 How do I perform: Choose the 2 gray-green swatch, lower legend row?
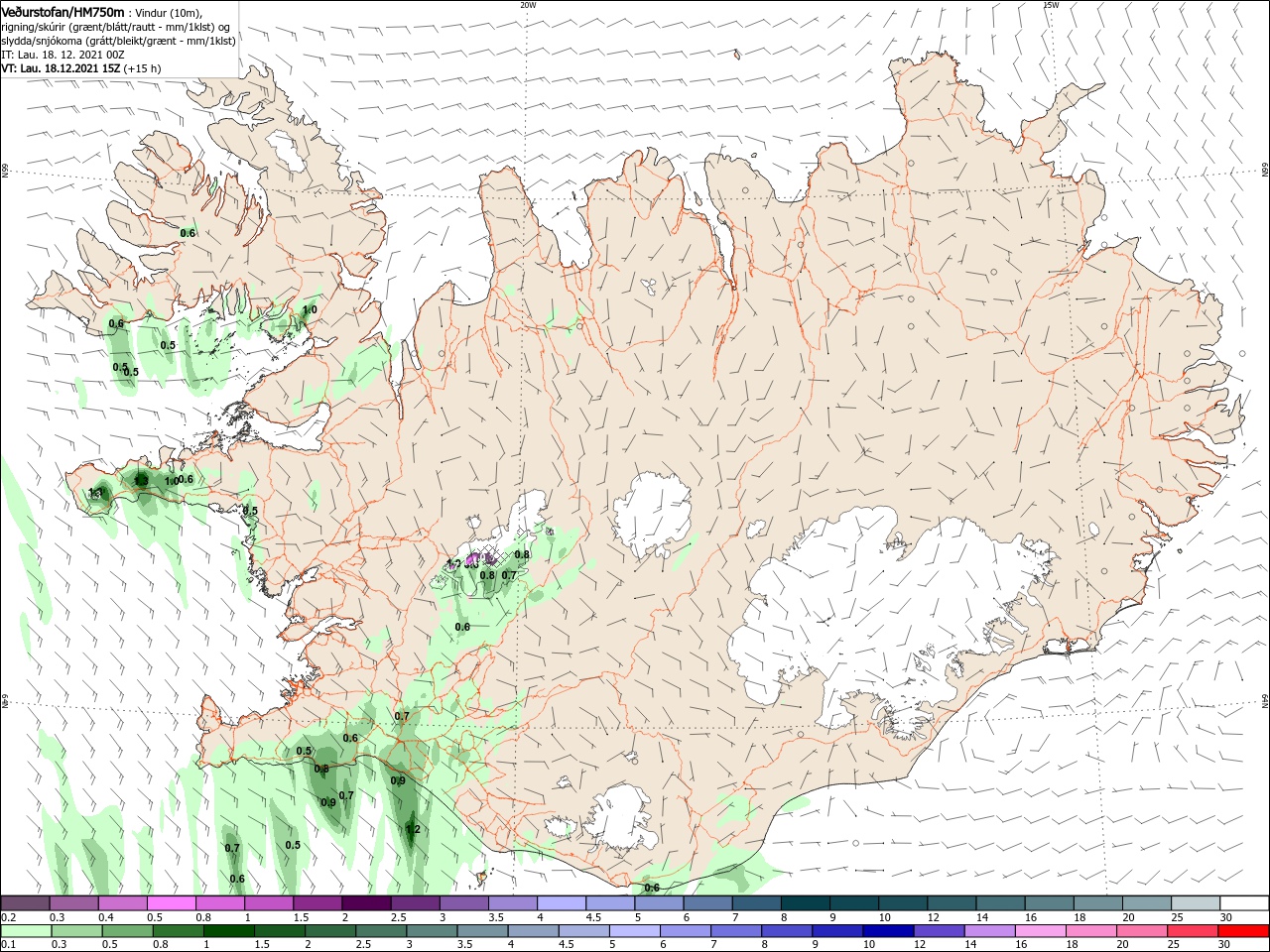click(x=329, y=931)
